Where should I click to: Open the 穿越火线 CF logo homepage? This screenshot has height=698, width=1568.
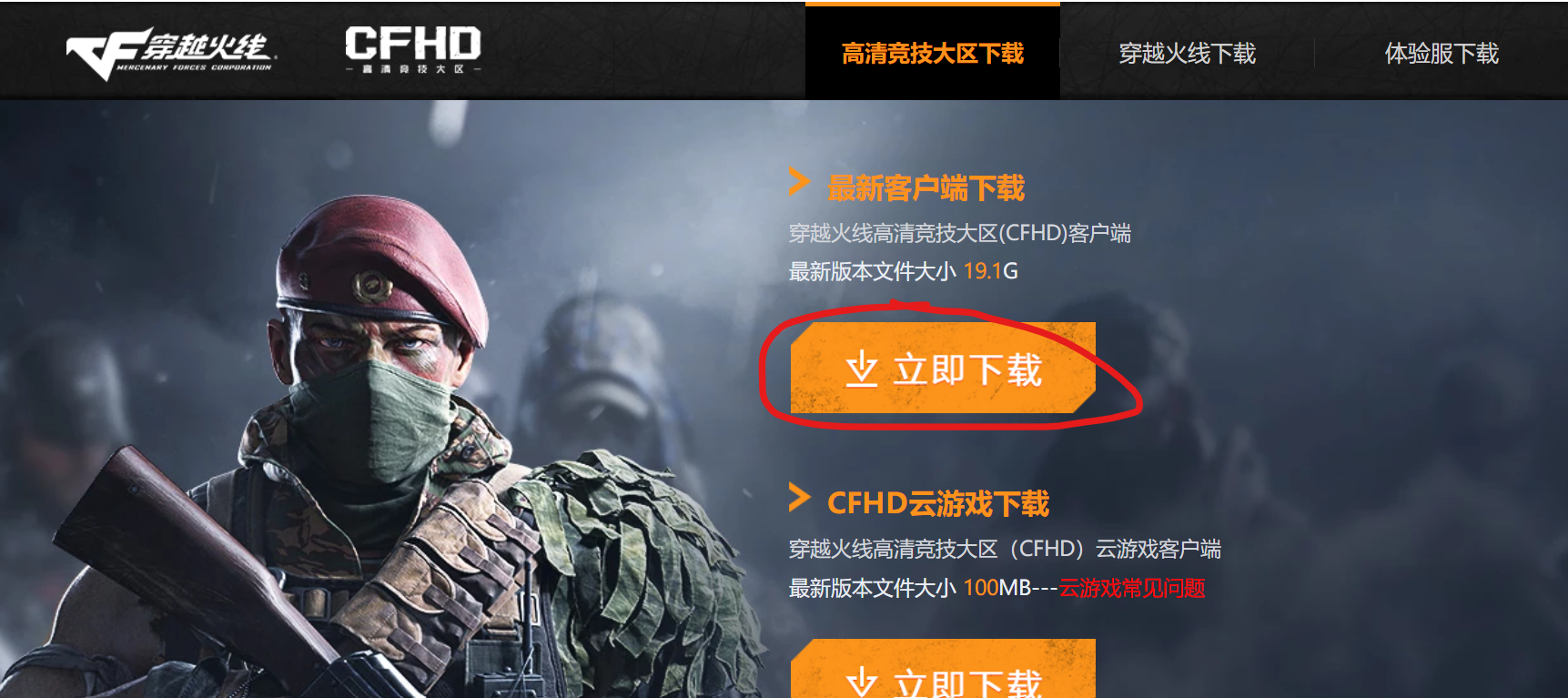(x=170, y=54)
